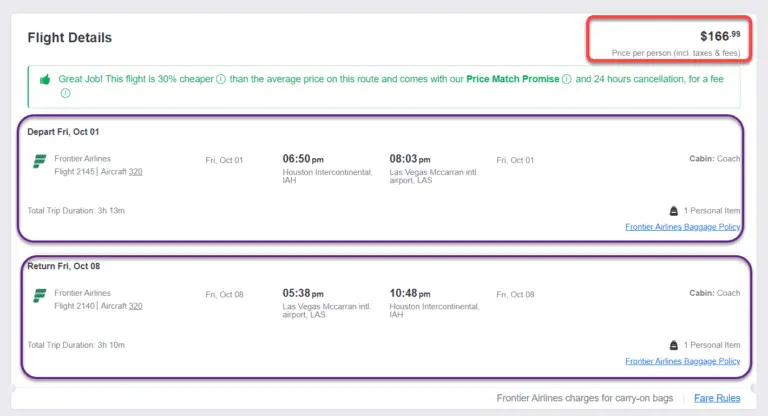Open info icon after Price Match Promise
This screenshot has width=768, height=416.
coord(567,79)
